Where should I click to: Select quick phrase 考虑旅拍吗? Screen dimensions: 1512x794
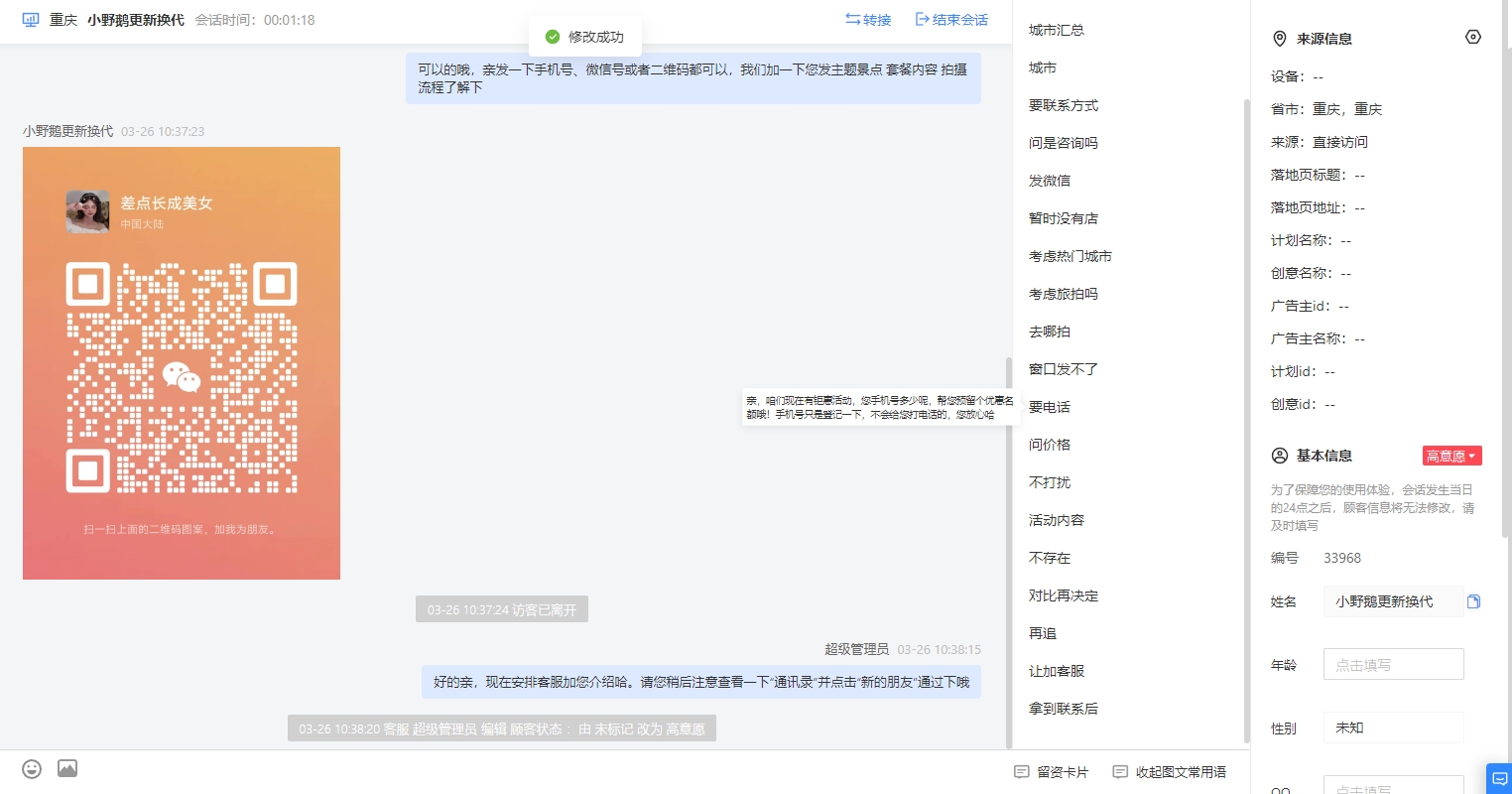click(1064, 294)
